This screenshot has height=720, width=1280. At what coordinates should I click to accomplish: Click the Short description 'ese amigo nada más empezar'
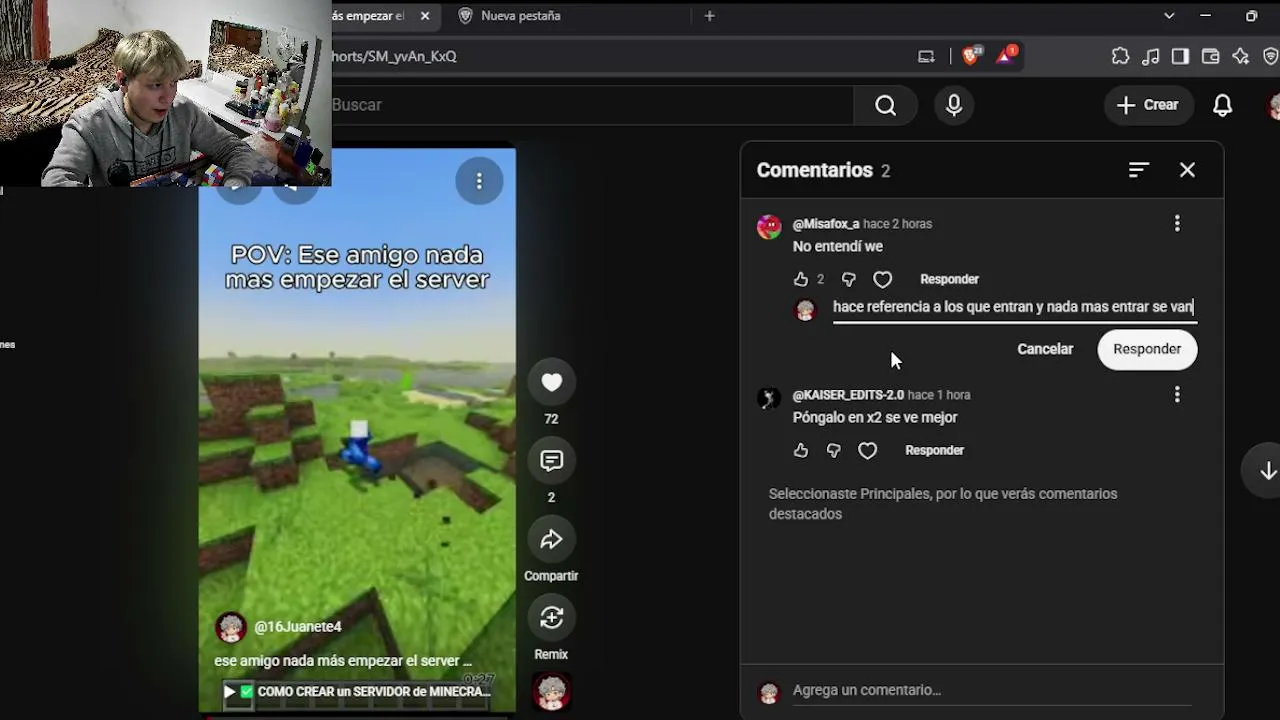(x=343, y=661)
